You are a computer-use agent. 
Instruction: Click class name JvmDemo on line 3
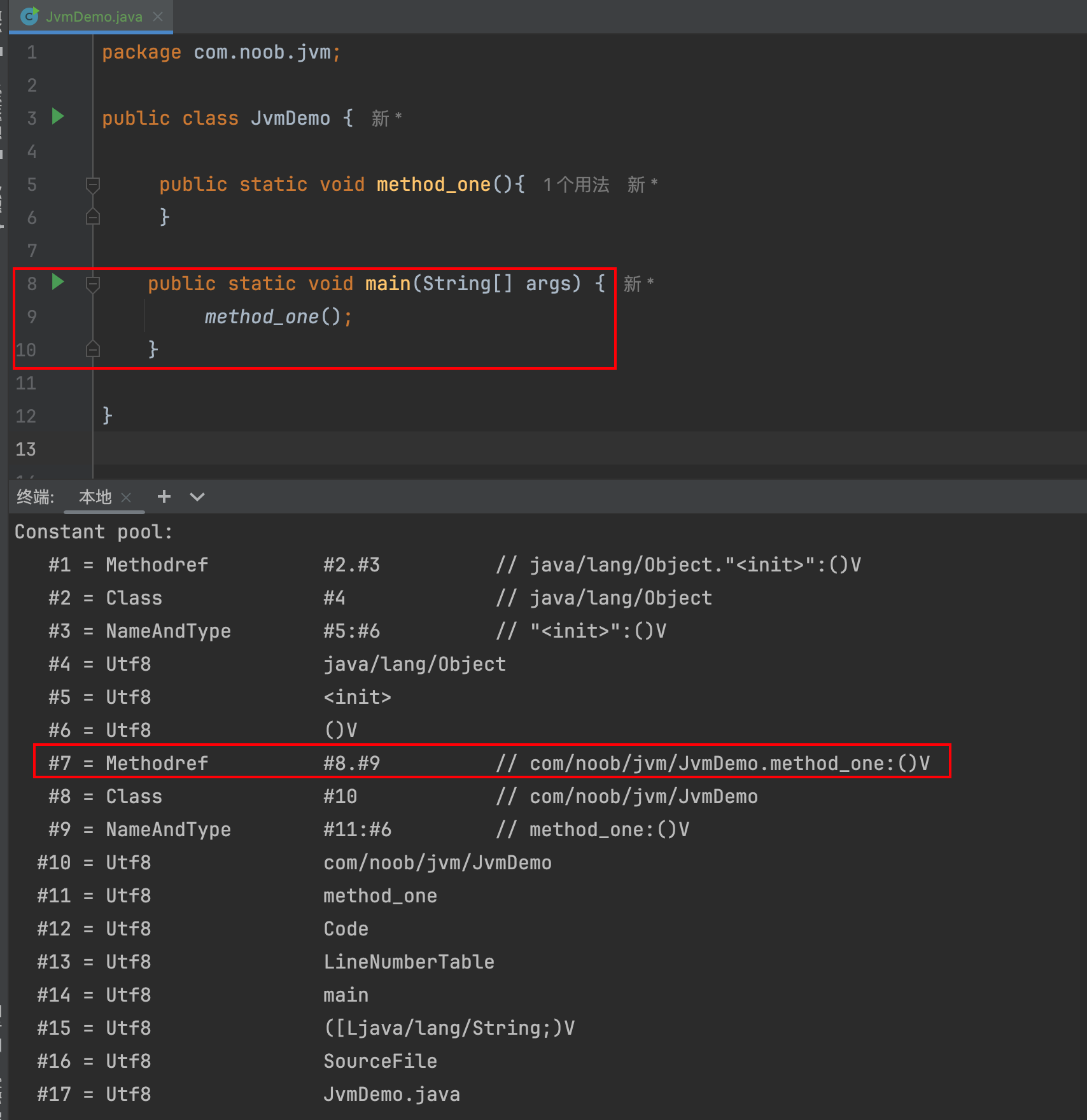[x=290, y=118]
